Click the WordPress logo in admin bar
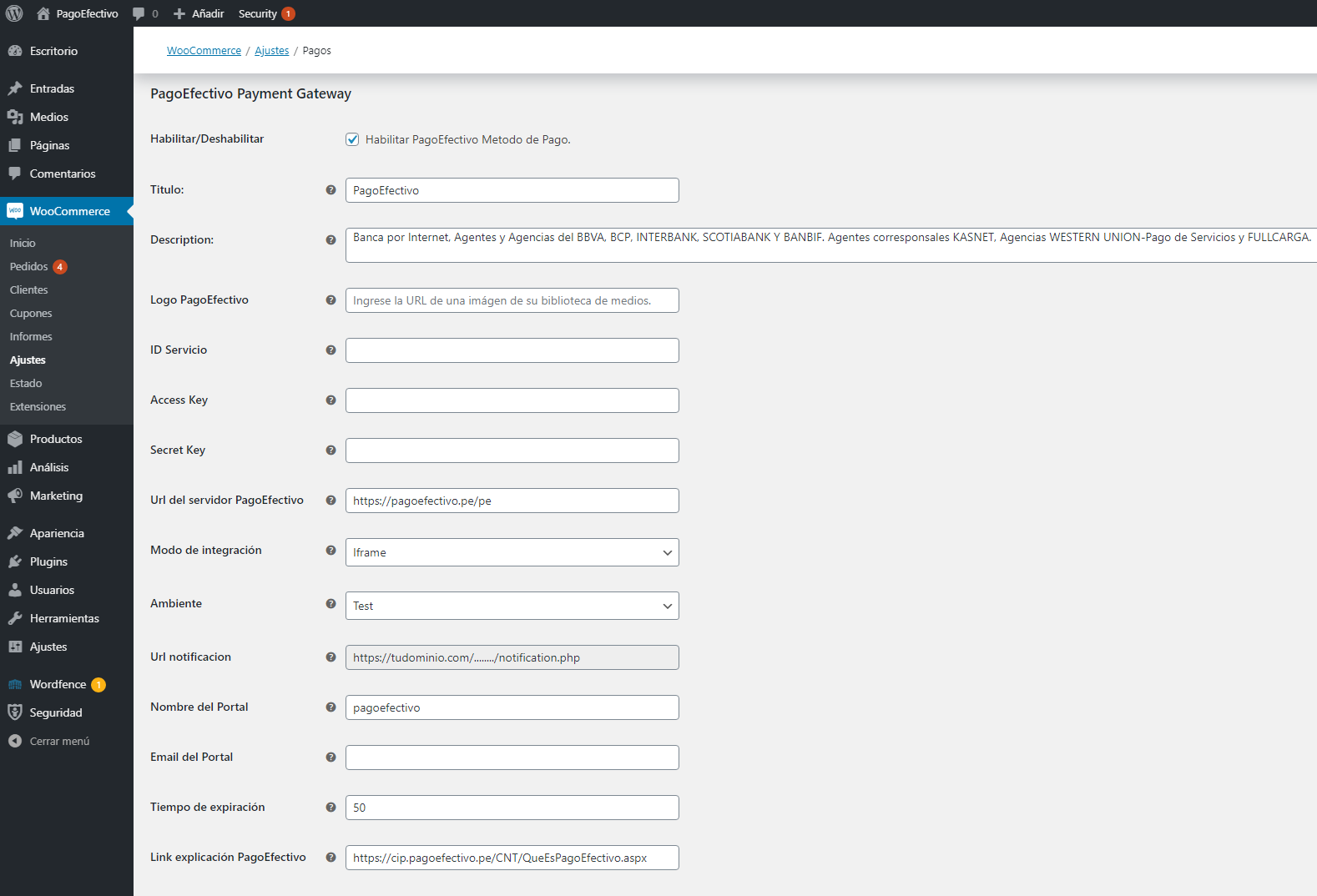The width and height of the screenshot is (1317, 896). tap(14, 13)
